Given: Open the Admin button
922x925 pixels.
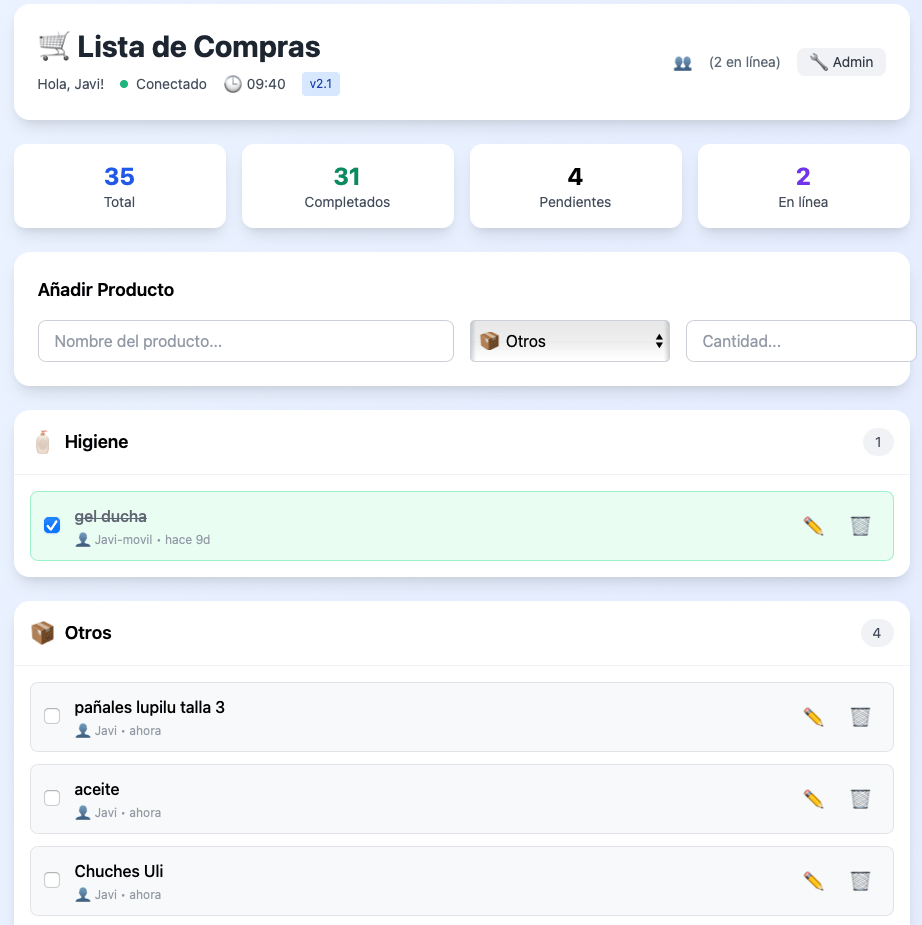Looking at the screenshot, I should 841,62.
